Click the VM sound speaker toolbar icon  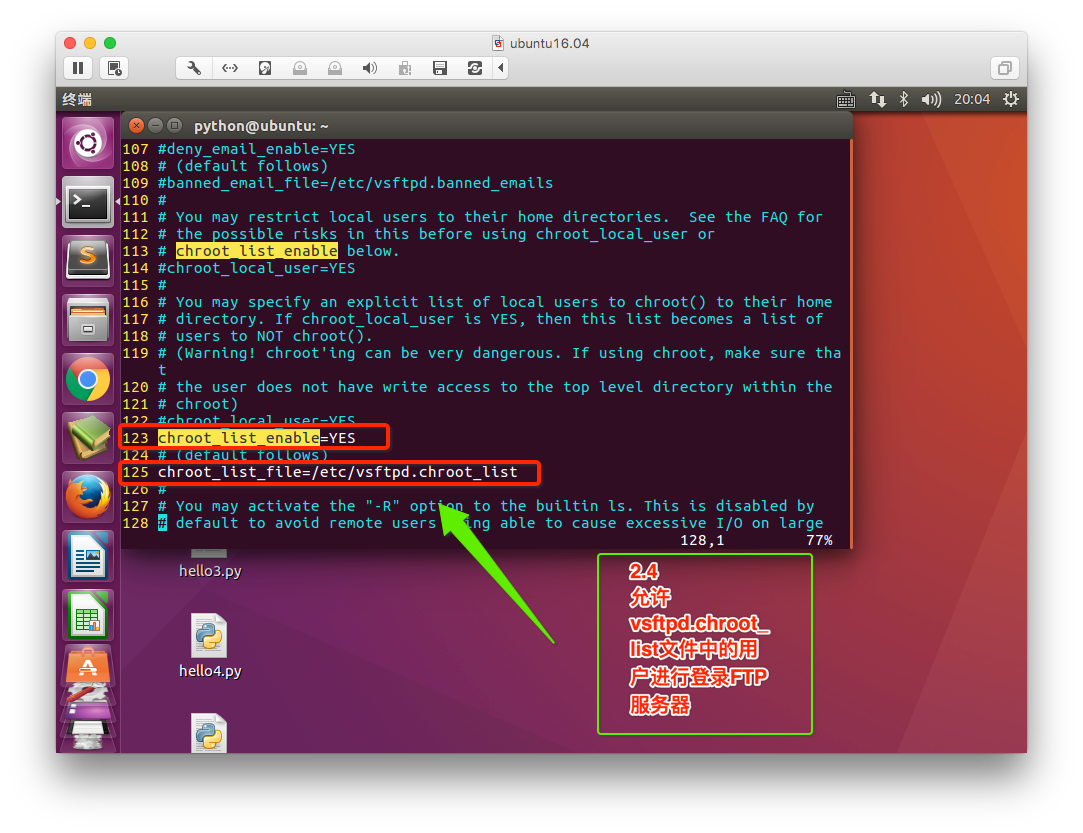[370, 68]
